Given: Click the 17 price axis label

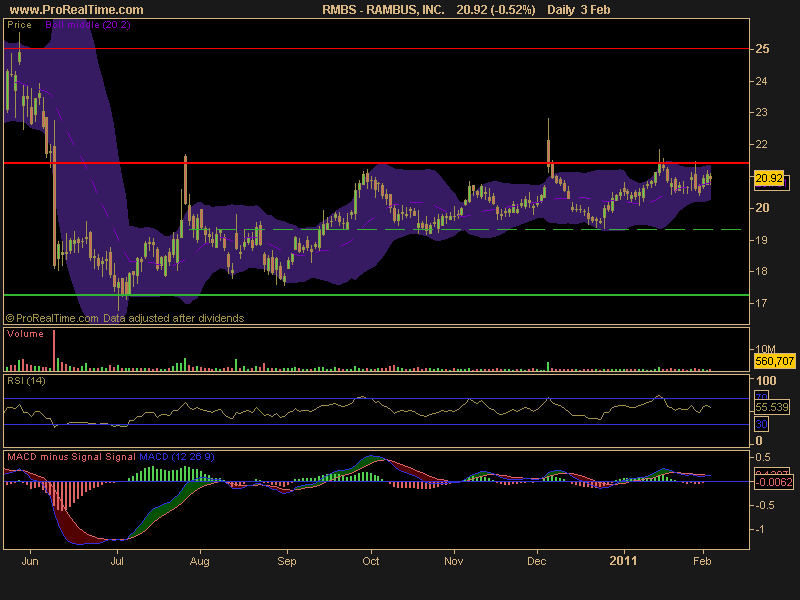Looking at the screenshot, I should coord(761,303).
